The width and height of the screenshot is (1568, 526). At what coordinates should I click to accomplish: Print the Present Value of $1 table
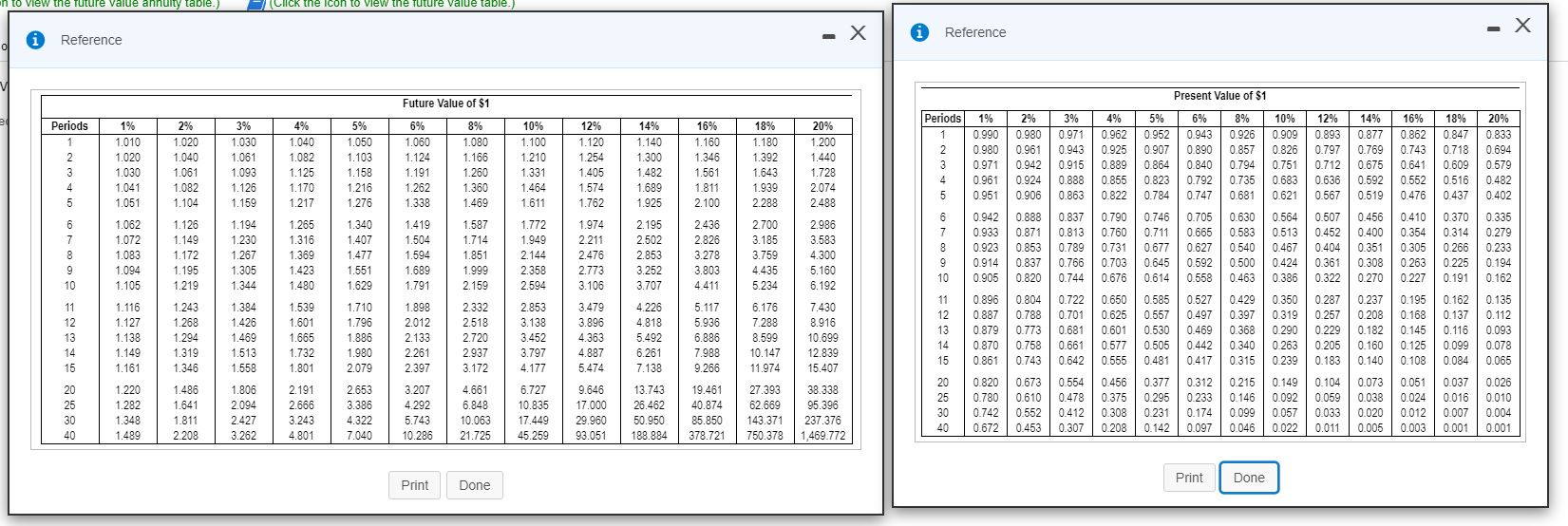tap(1189, 478)
